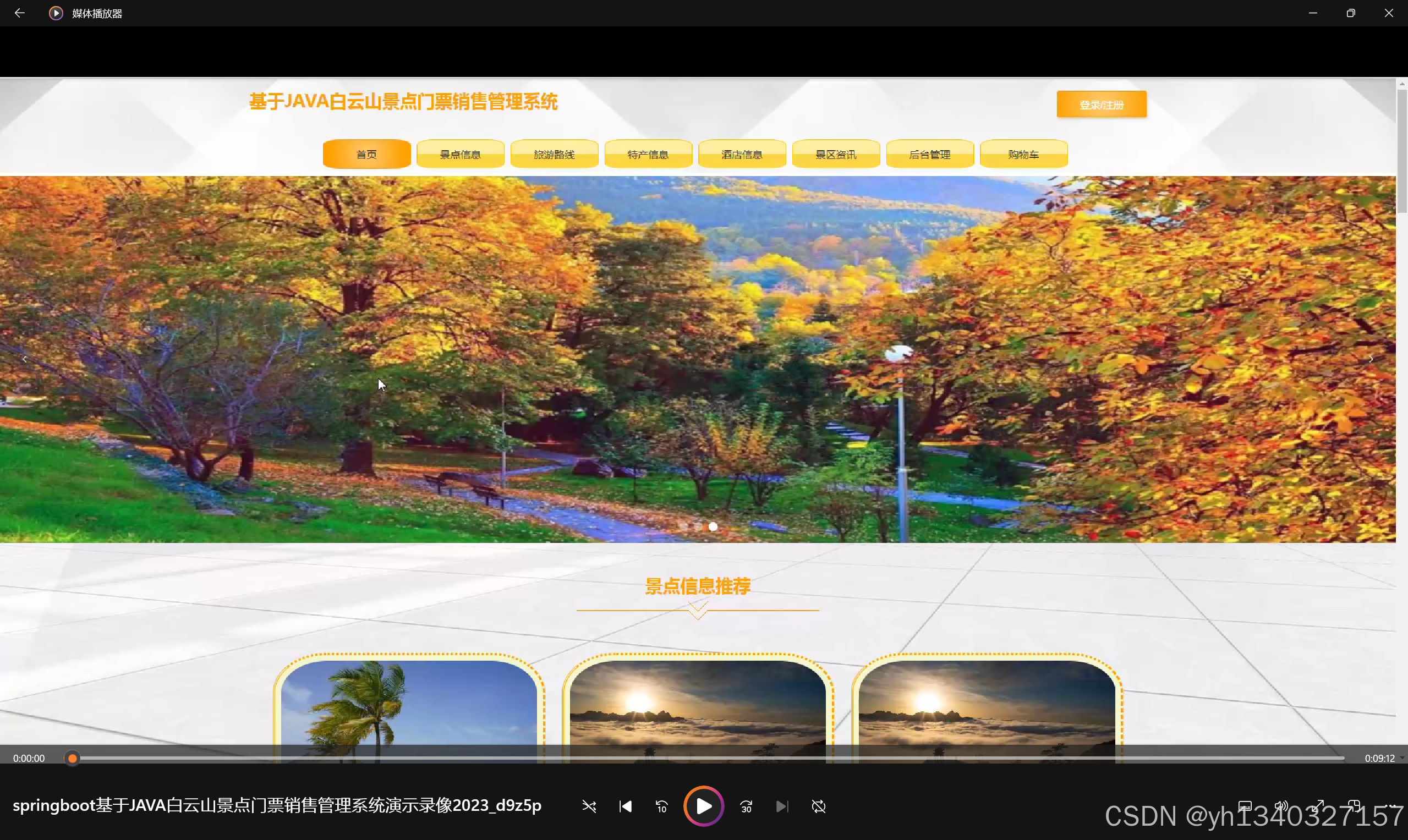
Task: Click the 0:09:12 duration display
Action: click(1379, 759)
